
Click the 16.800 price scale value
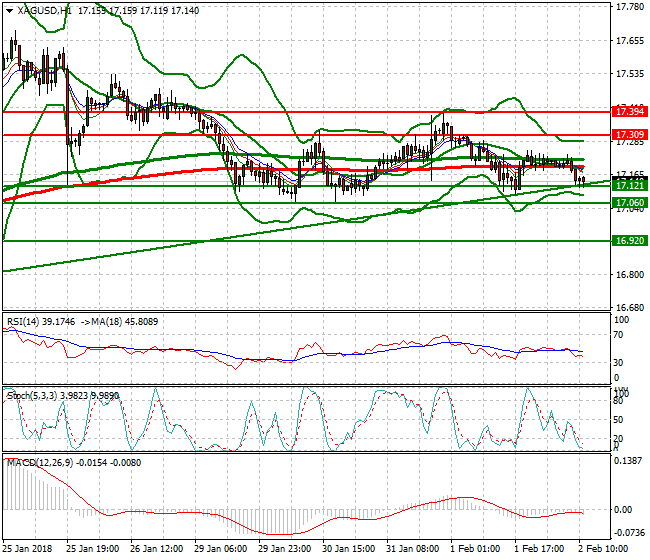(x=630, y=274)
